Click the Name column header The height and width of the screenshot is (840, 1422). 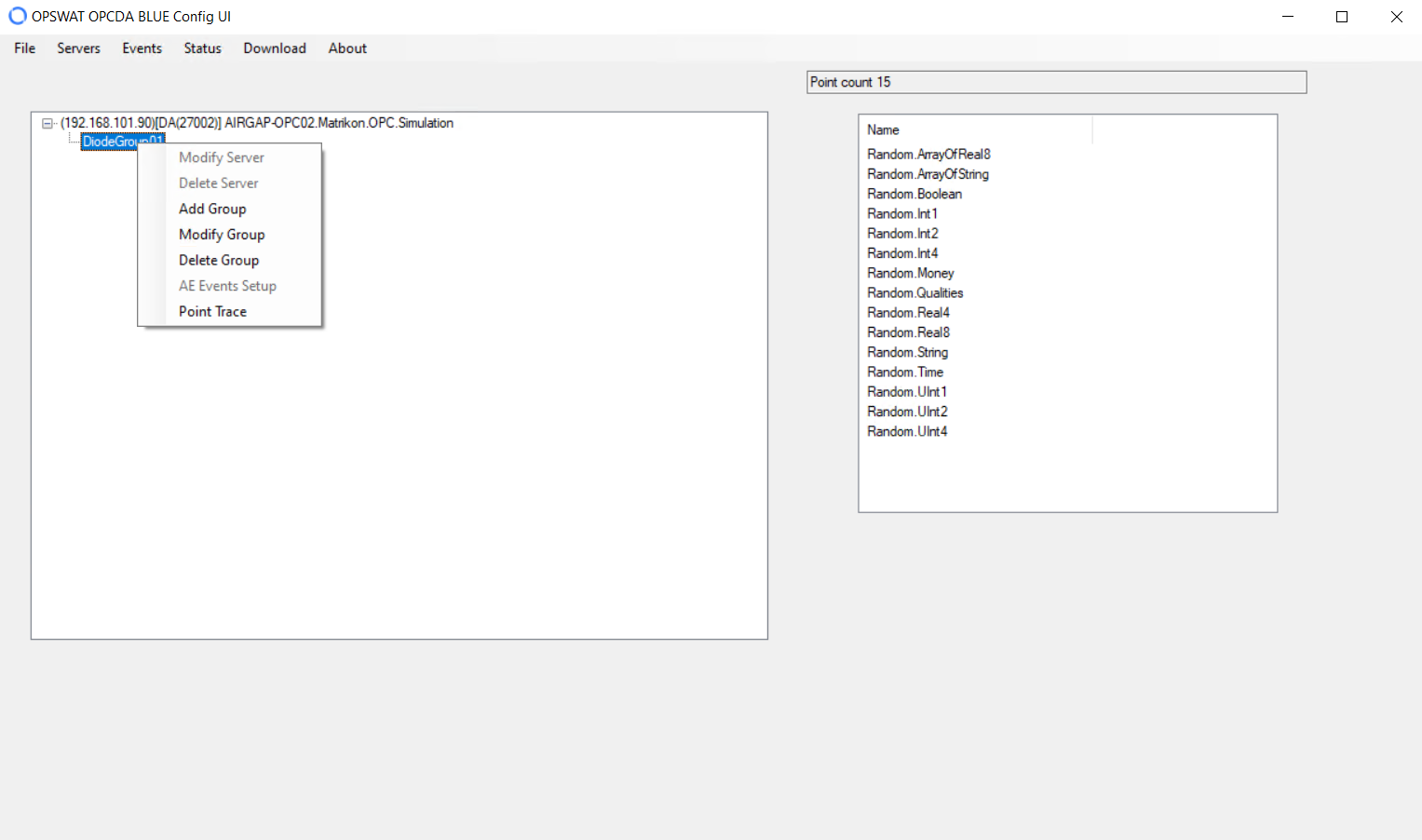click(975, 130)
